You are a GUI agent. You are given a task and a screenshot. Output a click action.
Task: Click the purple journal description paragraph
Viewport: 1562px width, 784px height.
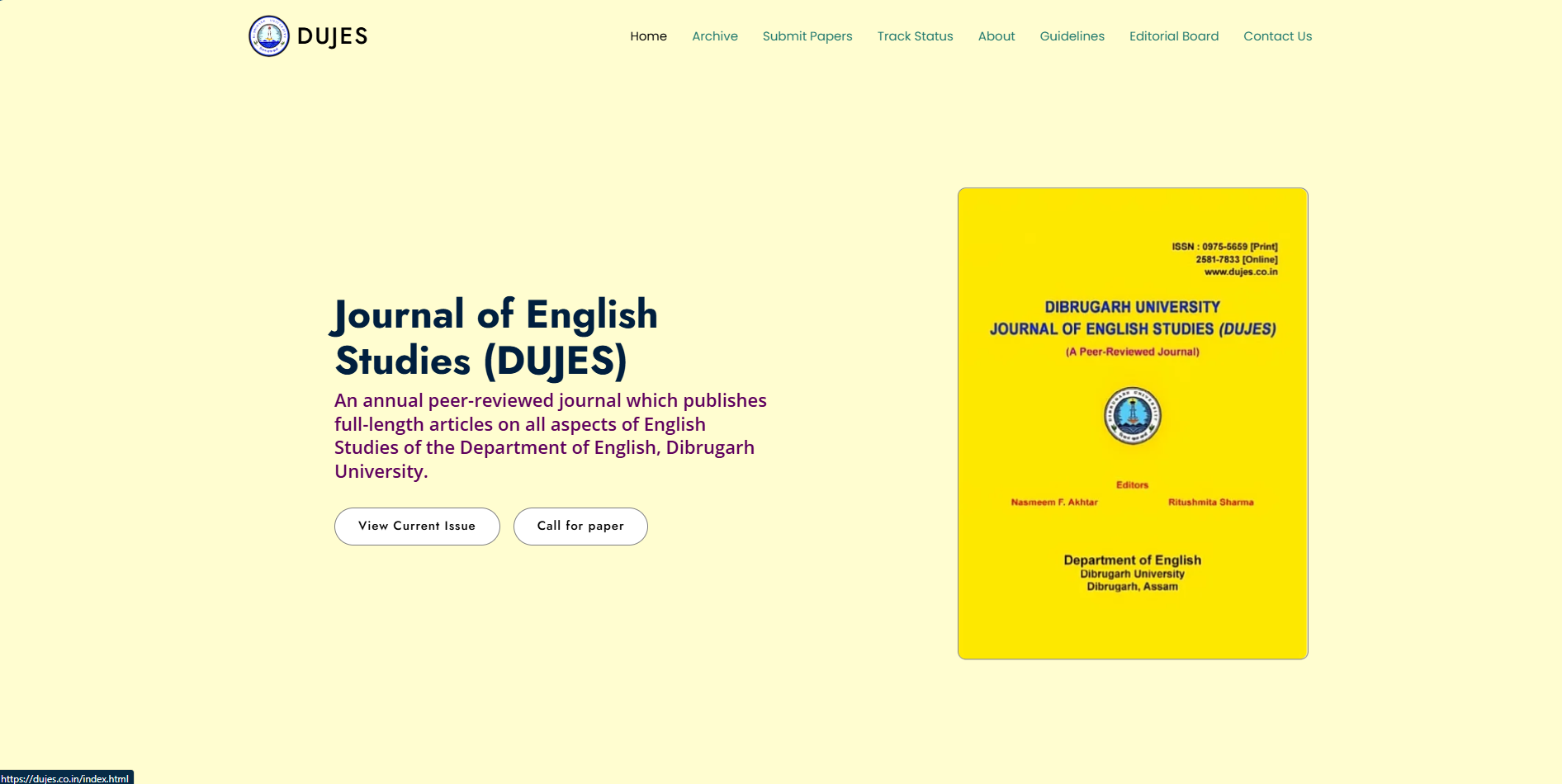click(550, 436)
